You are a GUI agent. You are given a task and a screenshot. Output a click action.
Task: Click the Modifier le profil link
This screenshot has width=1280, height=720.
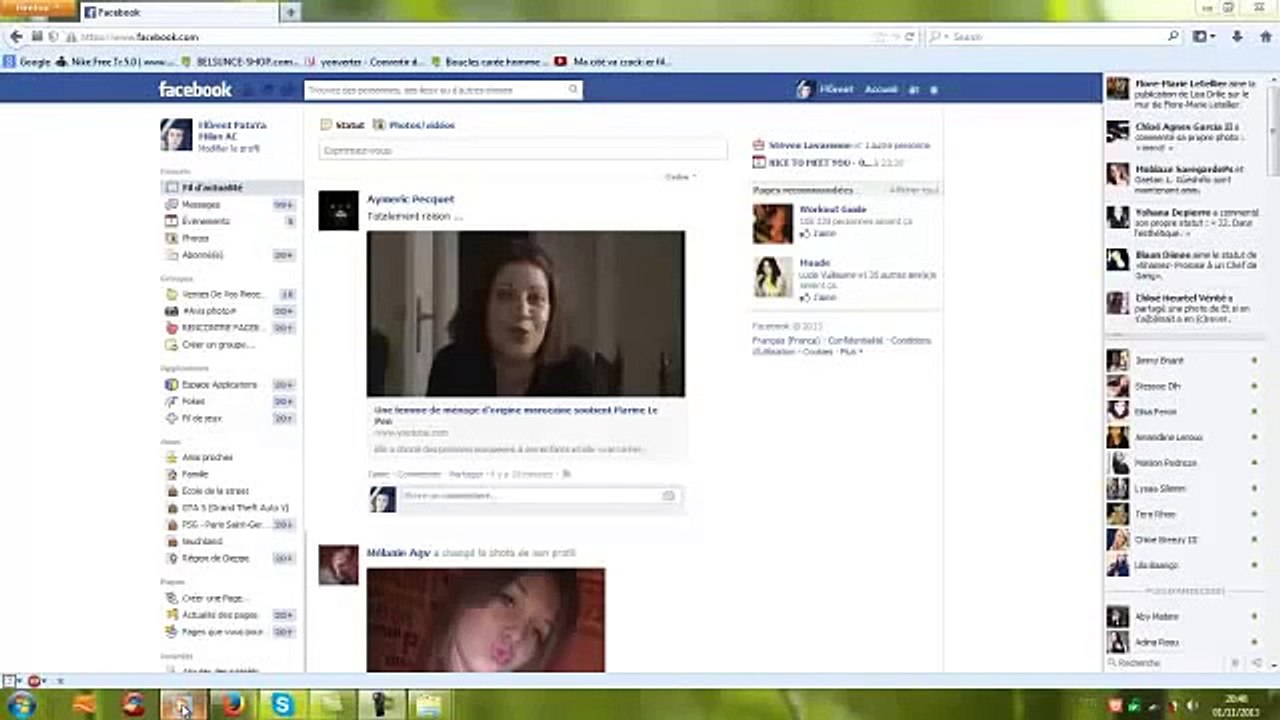(x=229, y=148)
